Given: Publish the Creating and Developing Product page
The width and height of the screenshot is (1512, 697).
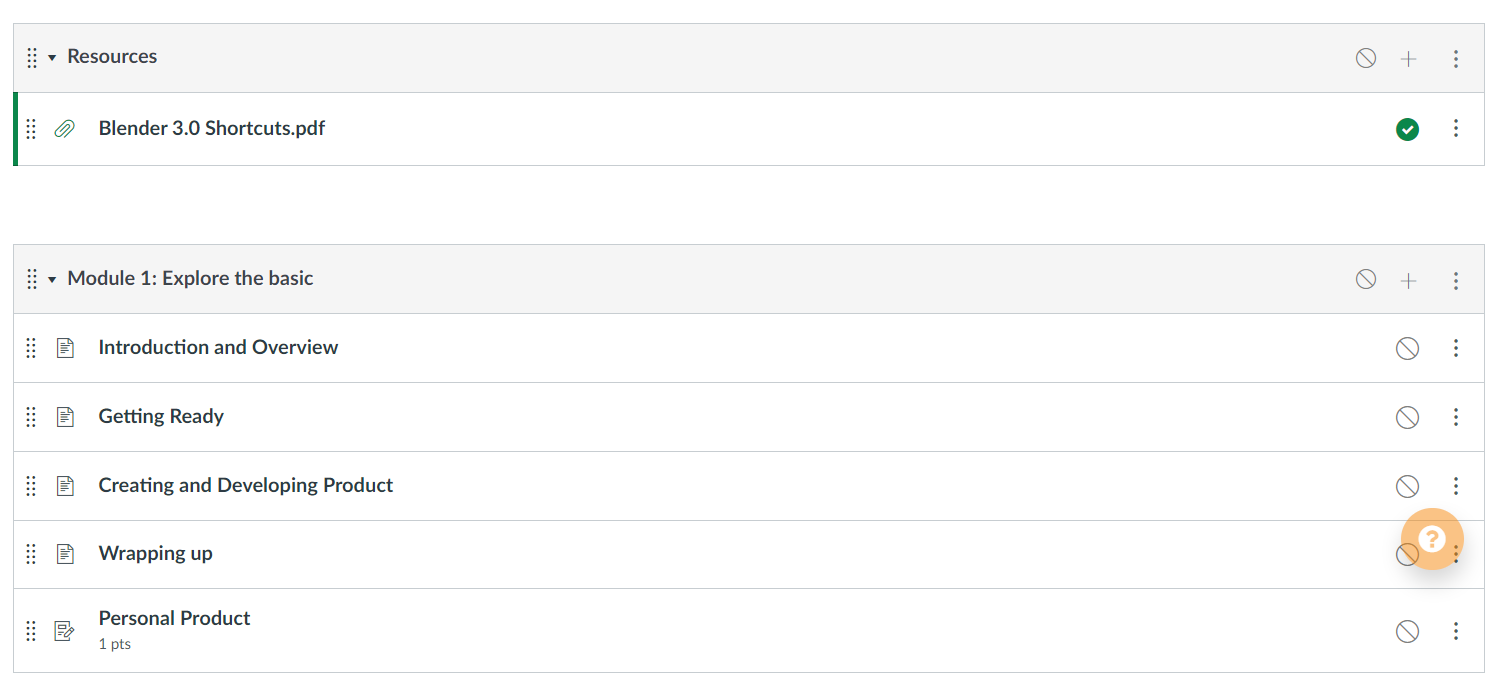Looking at the screenshot, I should pos(1407,486).
